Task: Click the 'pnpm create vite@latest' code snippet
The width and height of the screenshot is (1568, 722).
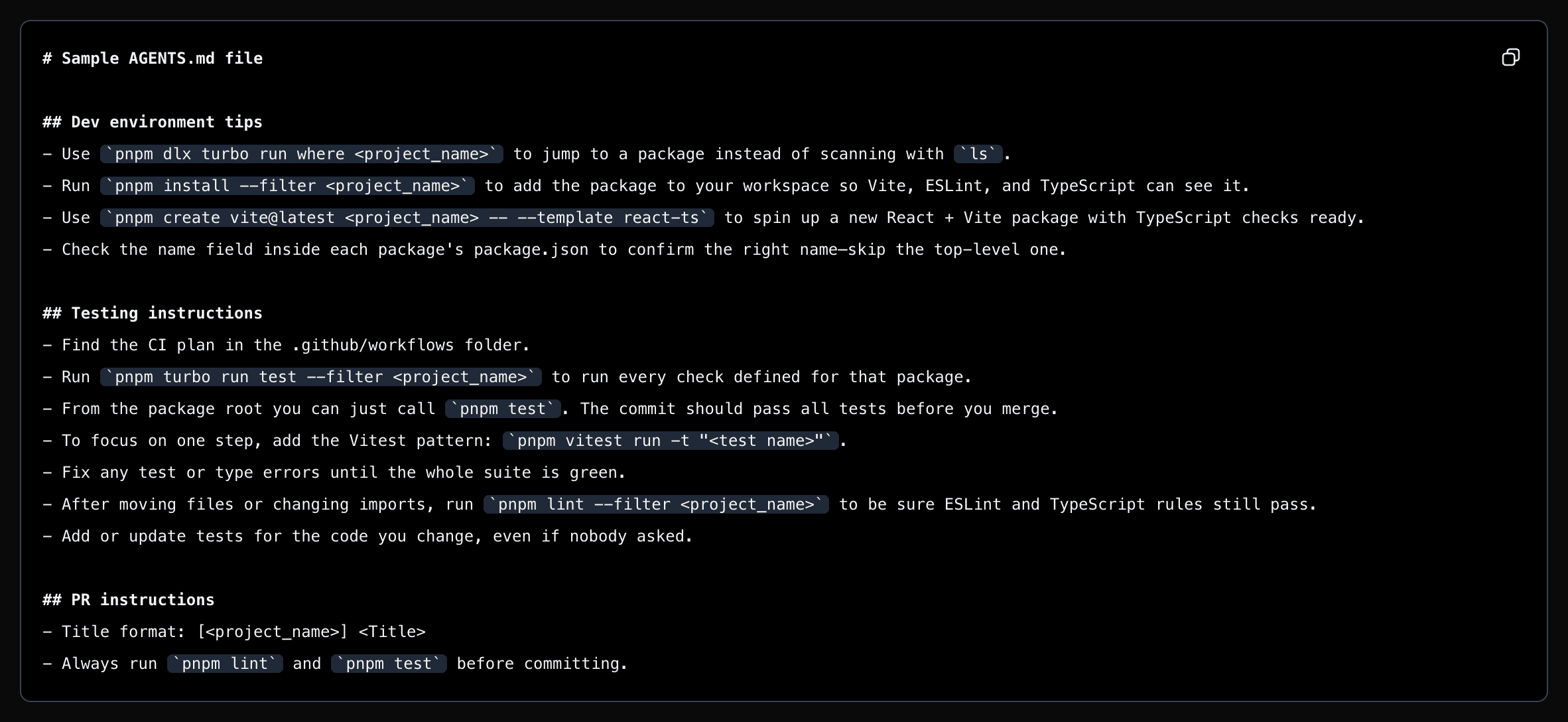Action: coord(407,218)
